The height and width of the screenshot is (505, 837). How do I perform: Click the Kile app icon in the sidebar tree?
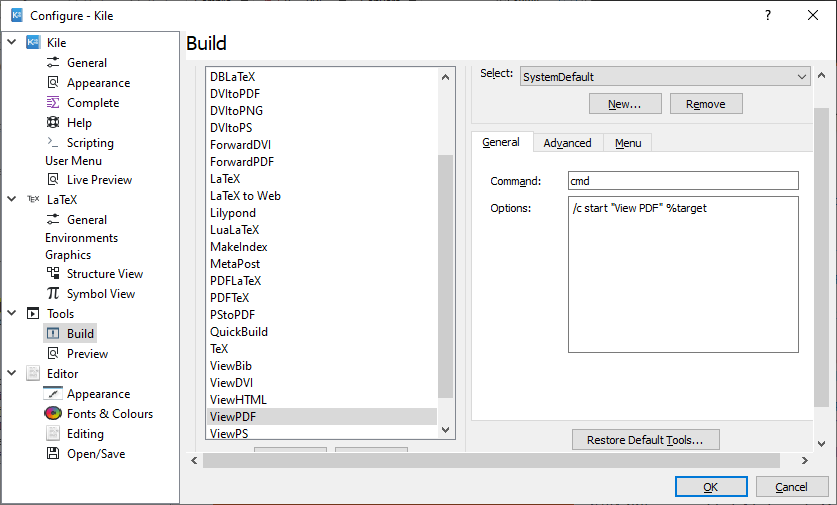(33, 42)
